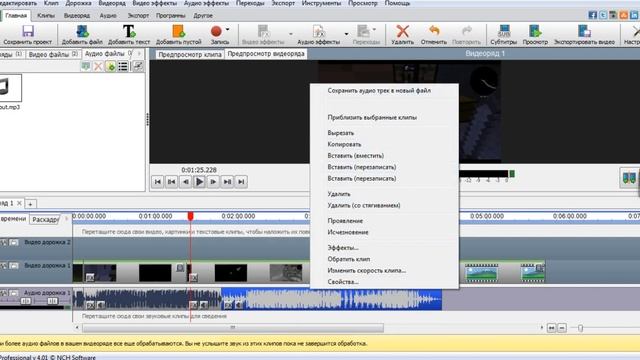
Task: Click the FX icon on the first video clip
Action: tap(90, 278)
